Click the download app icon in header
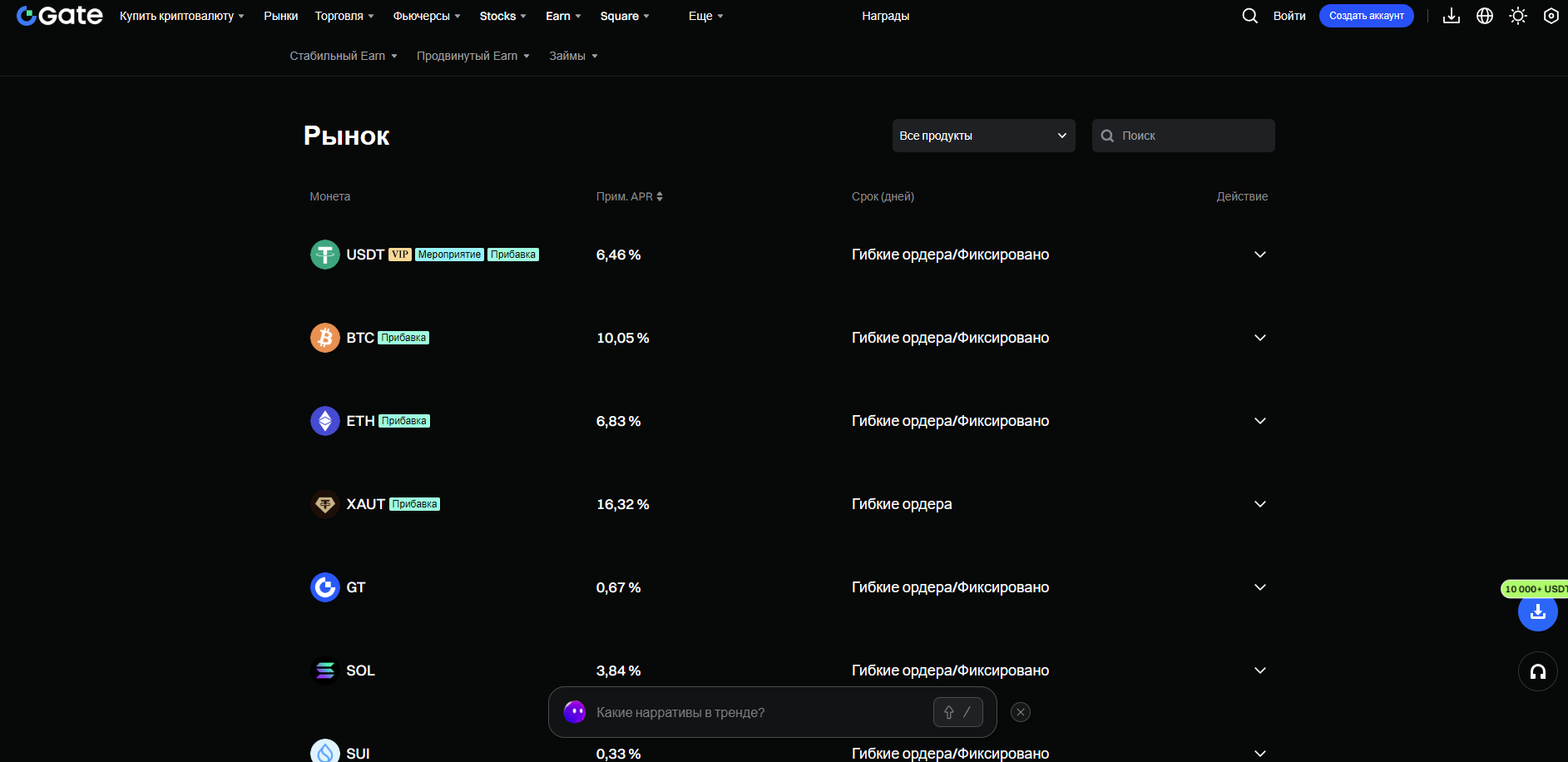 [1452, 16]
